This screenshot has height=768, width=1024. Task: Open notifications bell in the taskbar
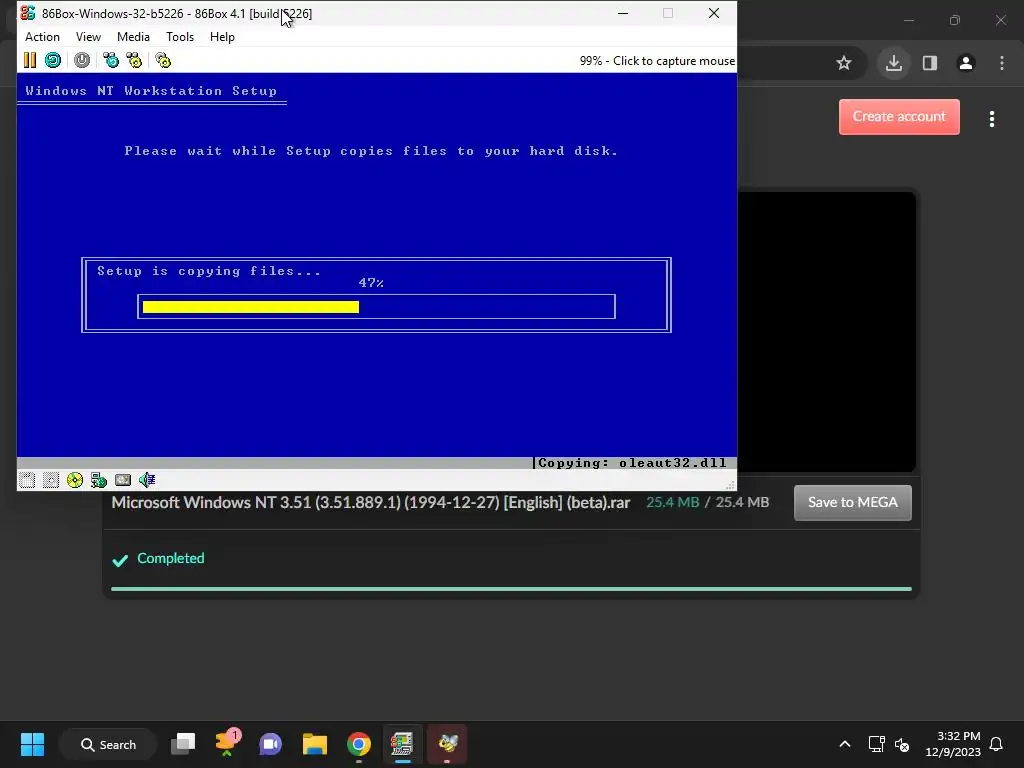(997, 744)
